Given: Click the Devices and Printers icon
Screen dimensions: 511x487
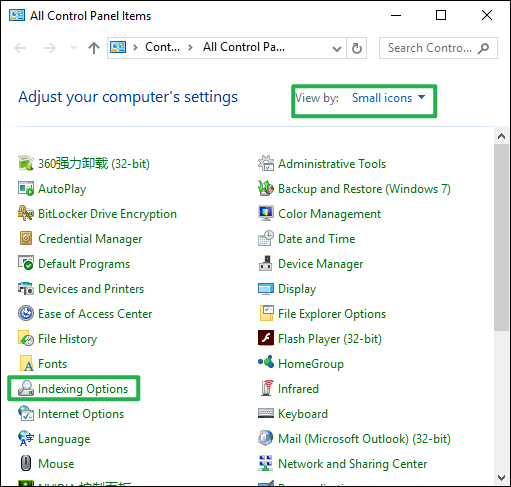Looking at the screenshot, I should [26, 289].
